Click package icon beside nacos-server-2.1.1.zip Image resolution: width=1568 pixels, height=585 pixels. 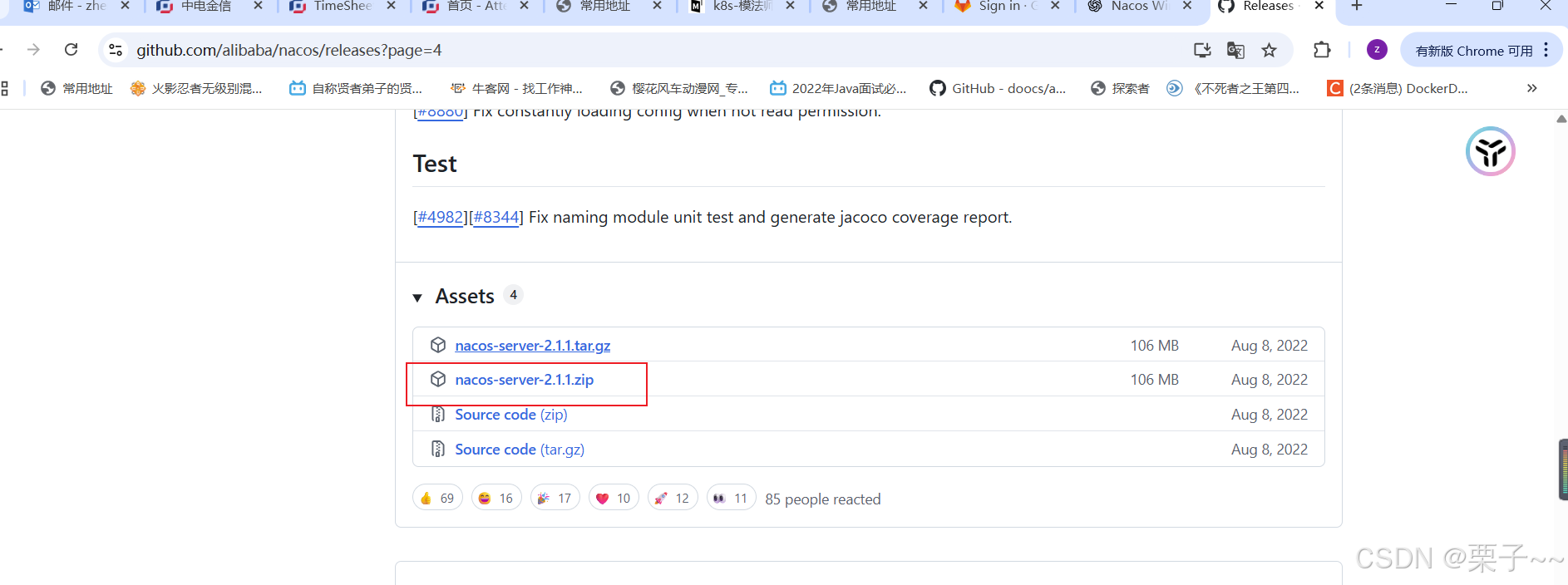(438, 380)
